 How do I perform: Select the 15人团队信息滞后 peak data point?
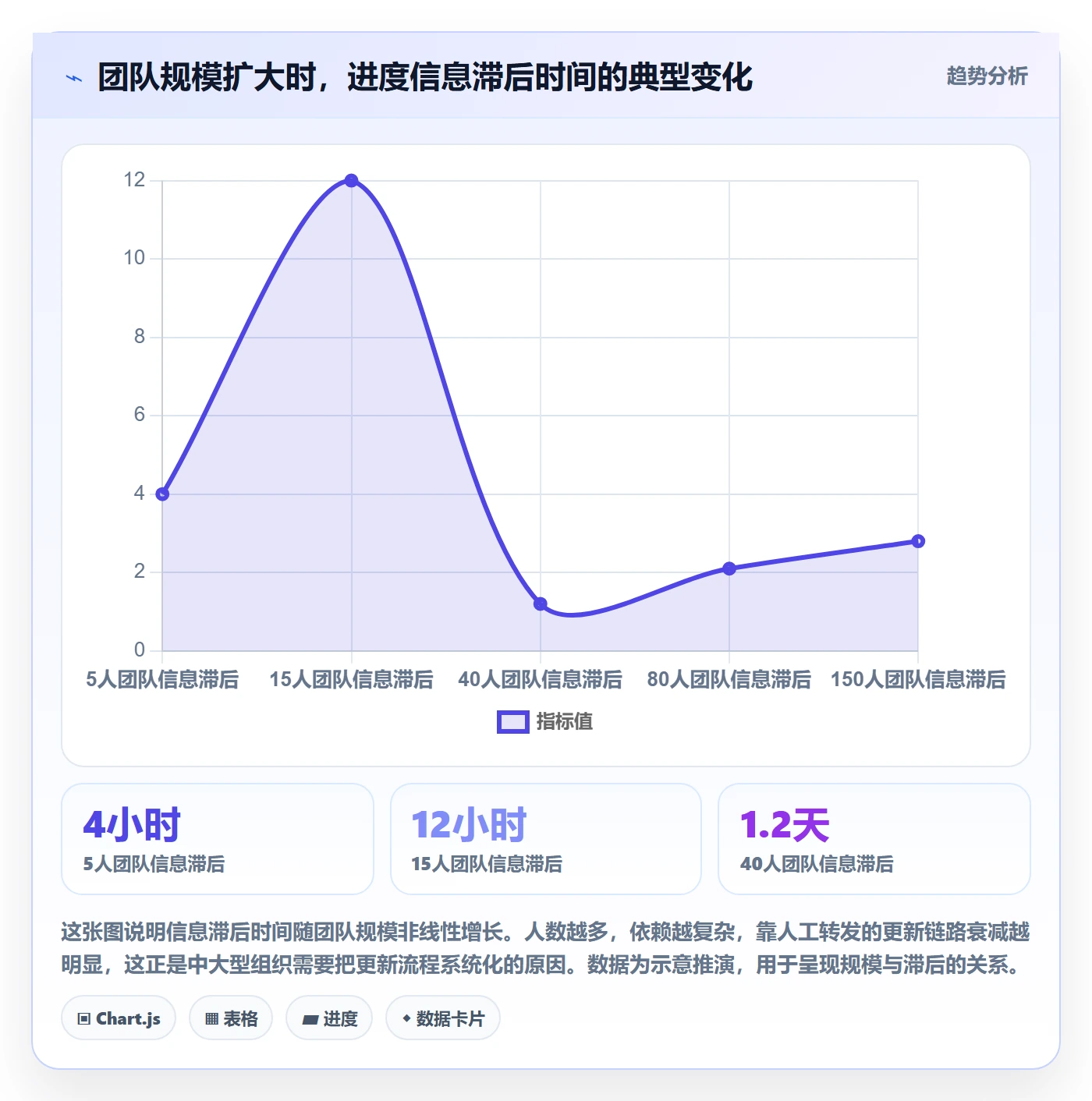[x=351, y=180]
